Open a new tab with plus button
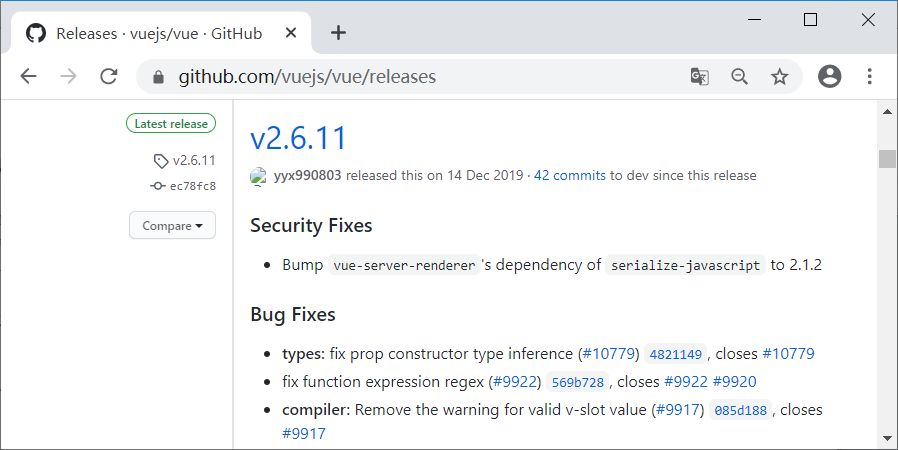Screen dimensions: 898x450 coord(338,33)
